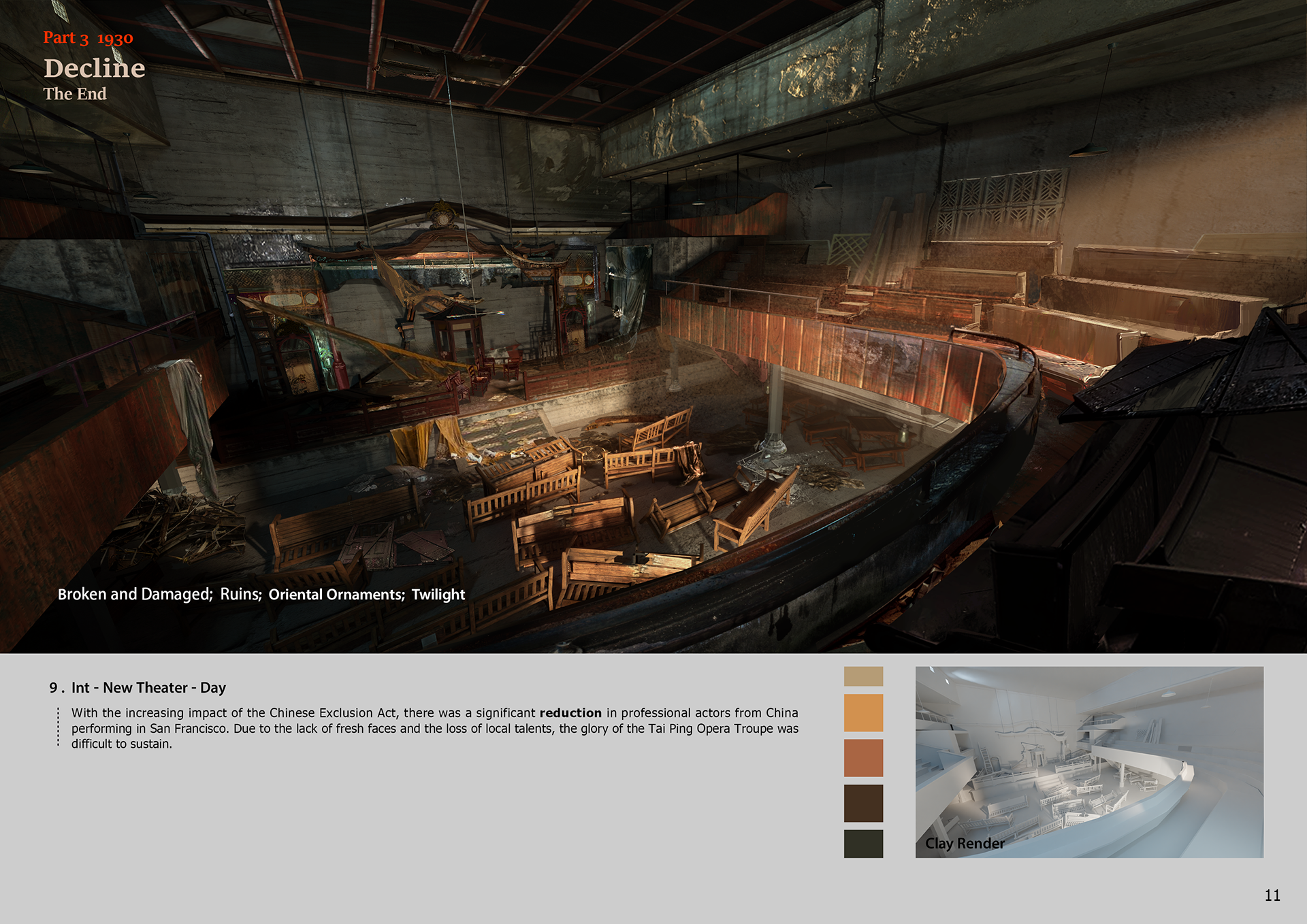The image size is (1307, 924).
Task: Select 'Oriental Ornaments;' keyword text
Action: (x=336, y=594)
